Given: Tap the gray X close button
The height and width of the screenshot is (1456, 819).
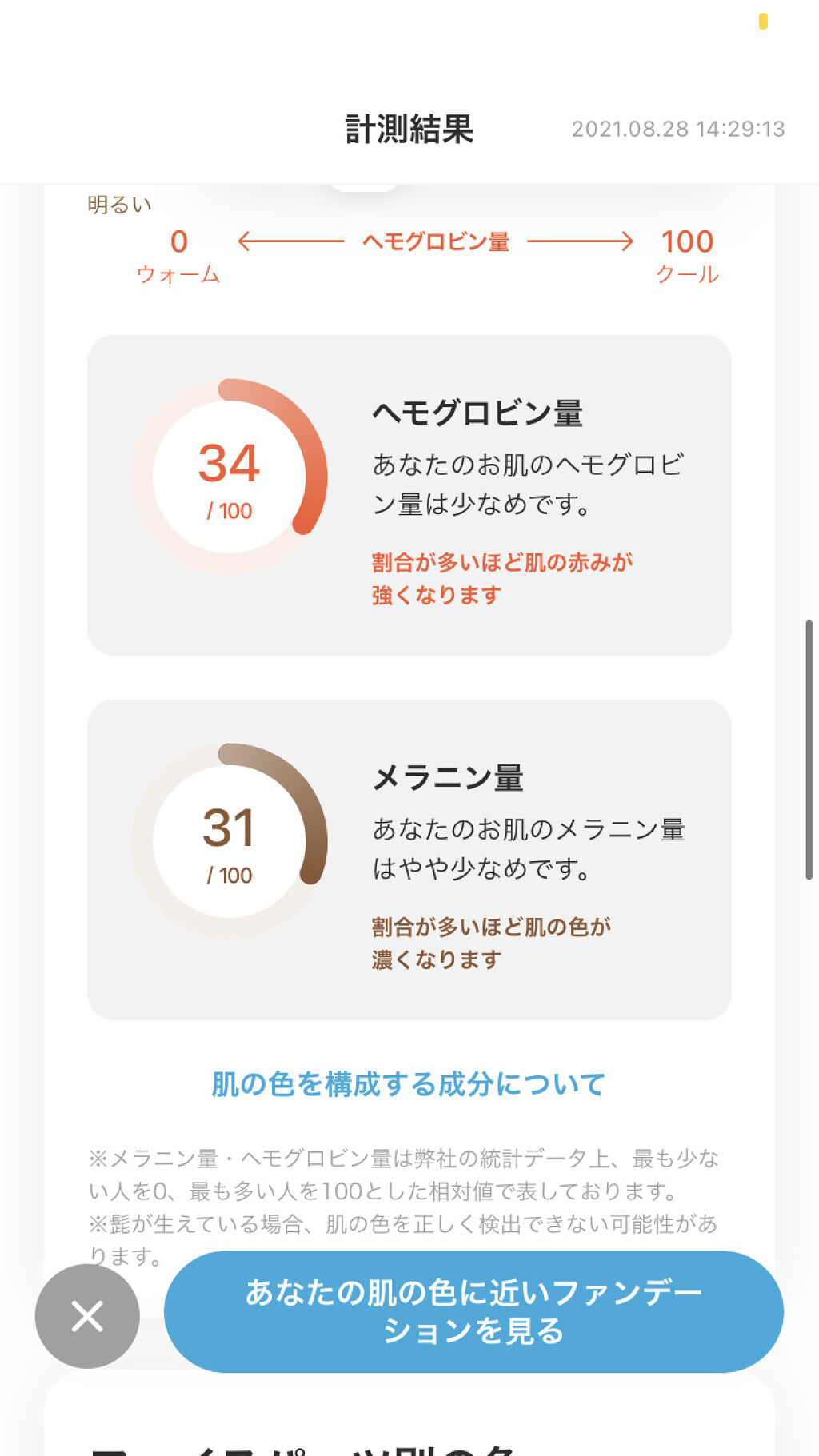Looking at the screenshot, I should point(87,1316).
